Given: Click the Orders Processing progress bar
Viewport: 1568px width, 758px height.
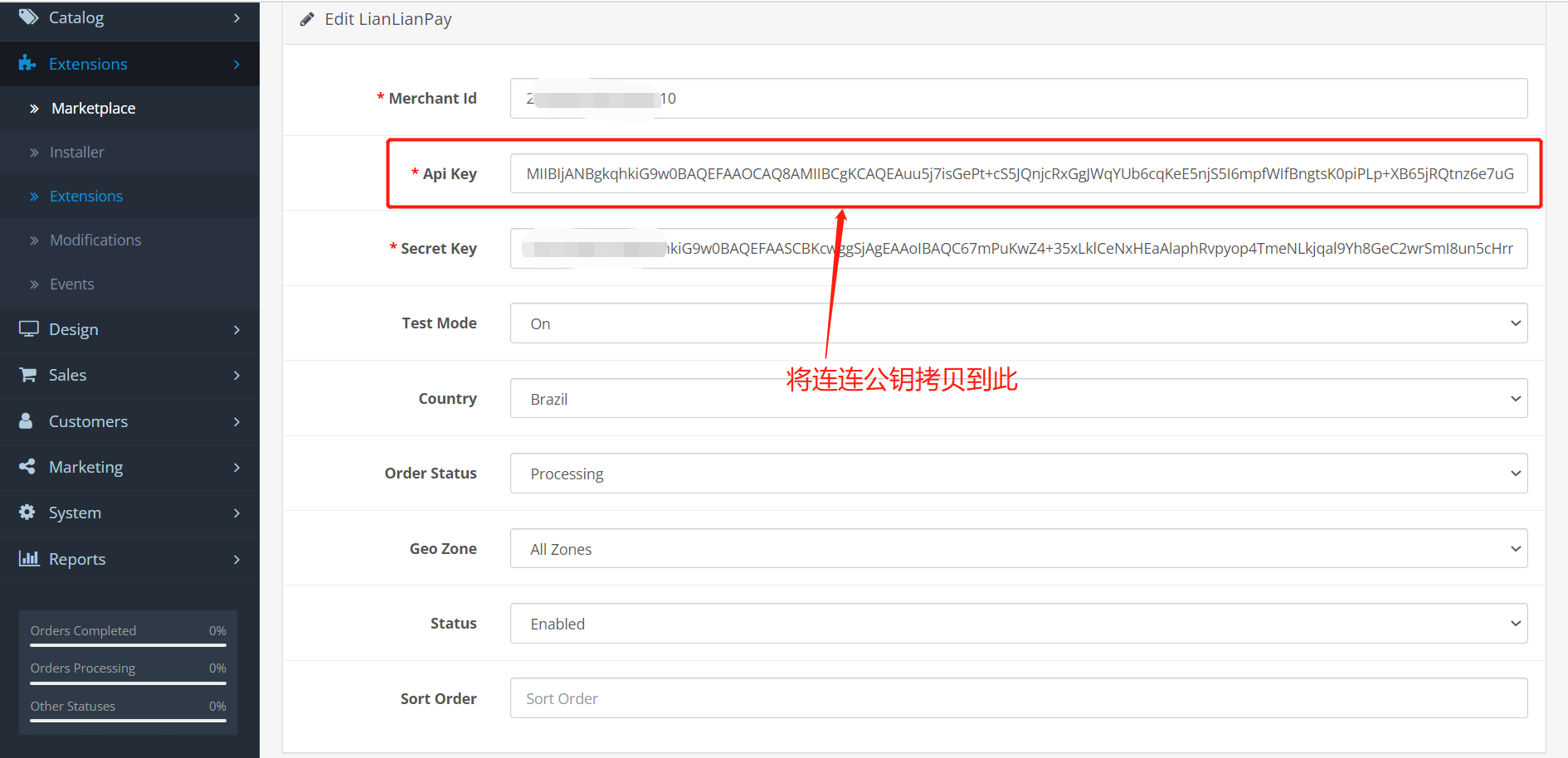Looking at the screenshot, I should point(129,683).
